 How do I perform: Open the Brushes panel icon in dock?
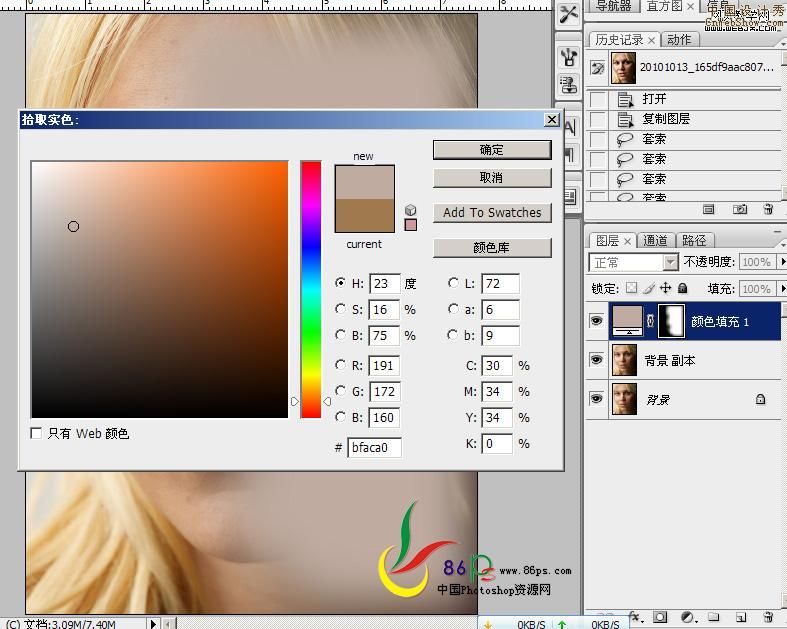tap(569, 57)
